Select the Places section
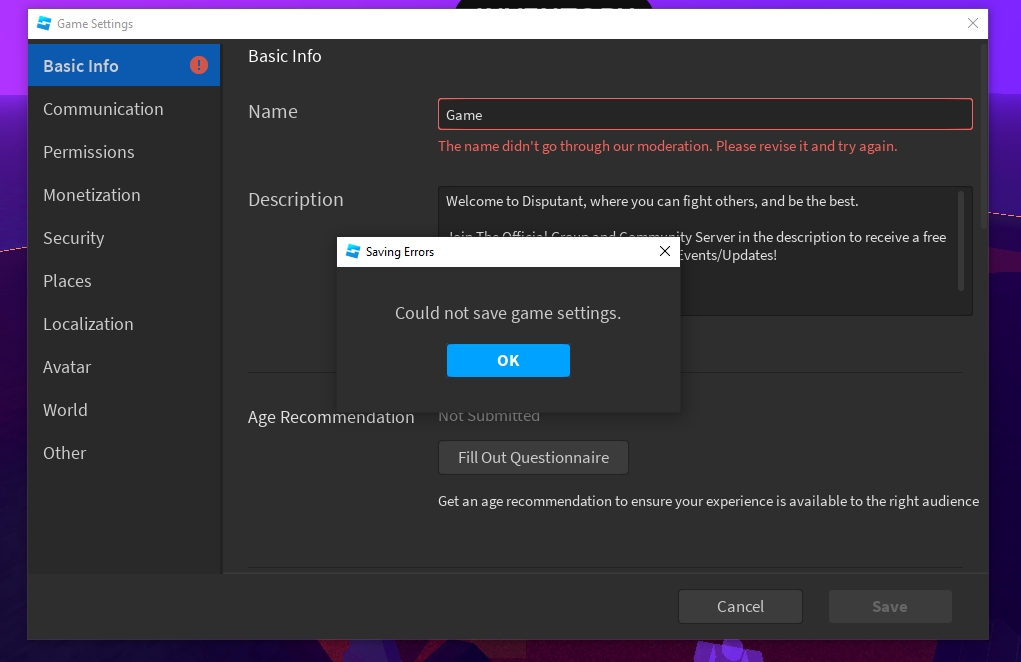 click(67, 281)
